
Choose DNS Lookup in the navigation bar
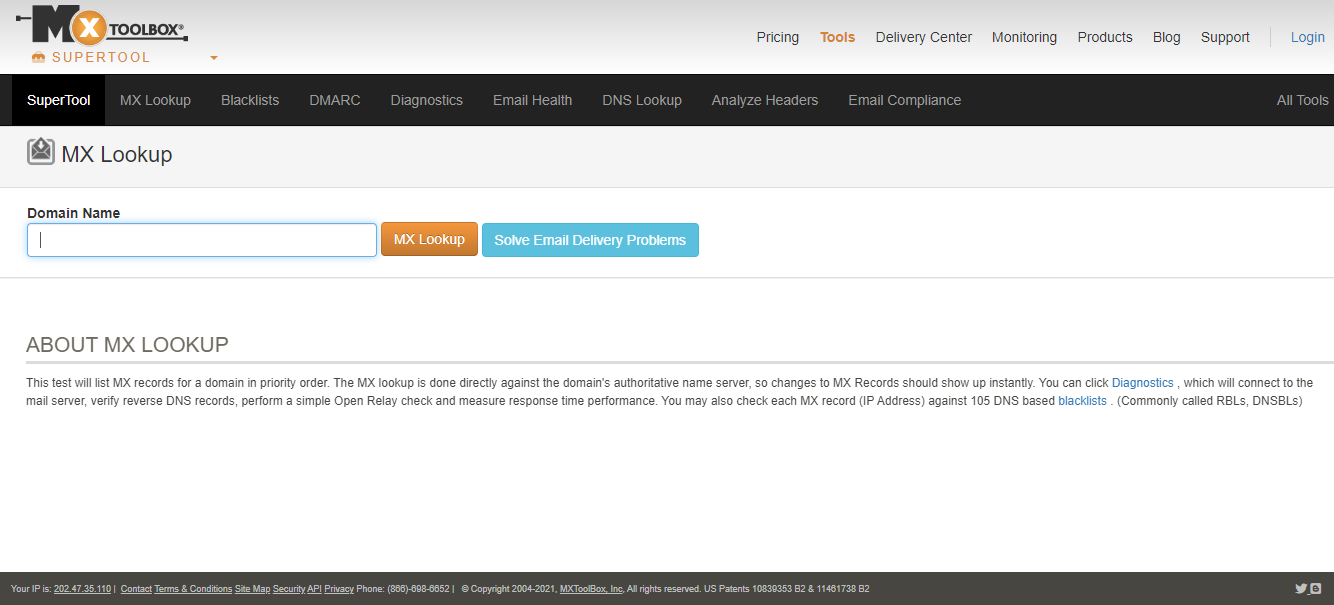point(641,100)
